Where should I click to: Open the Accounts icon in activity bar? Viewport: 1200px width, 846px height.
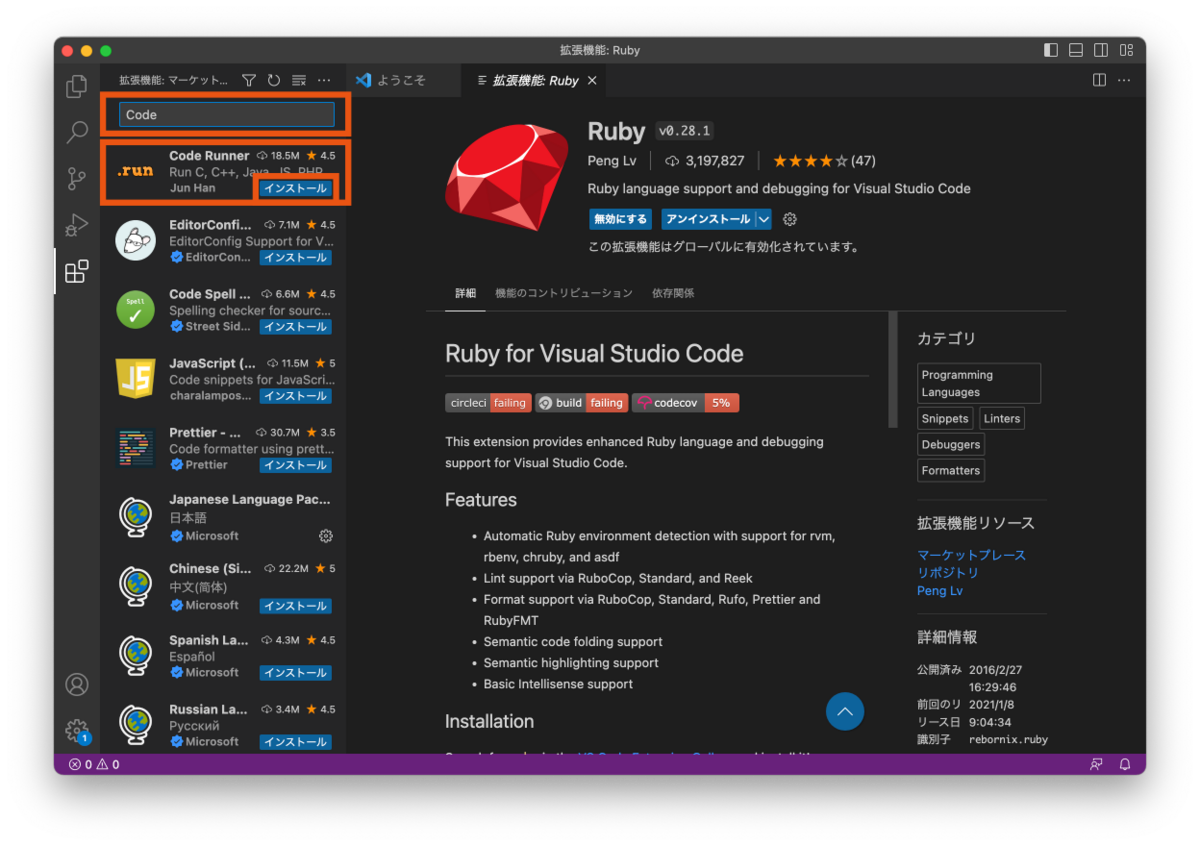(x=77, y=685)
